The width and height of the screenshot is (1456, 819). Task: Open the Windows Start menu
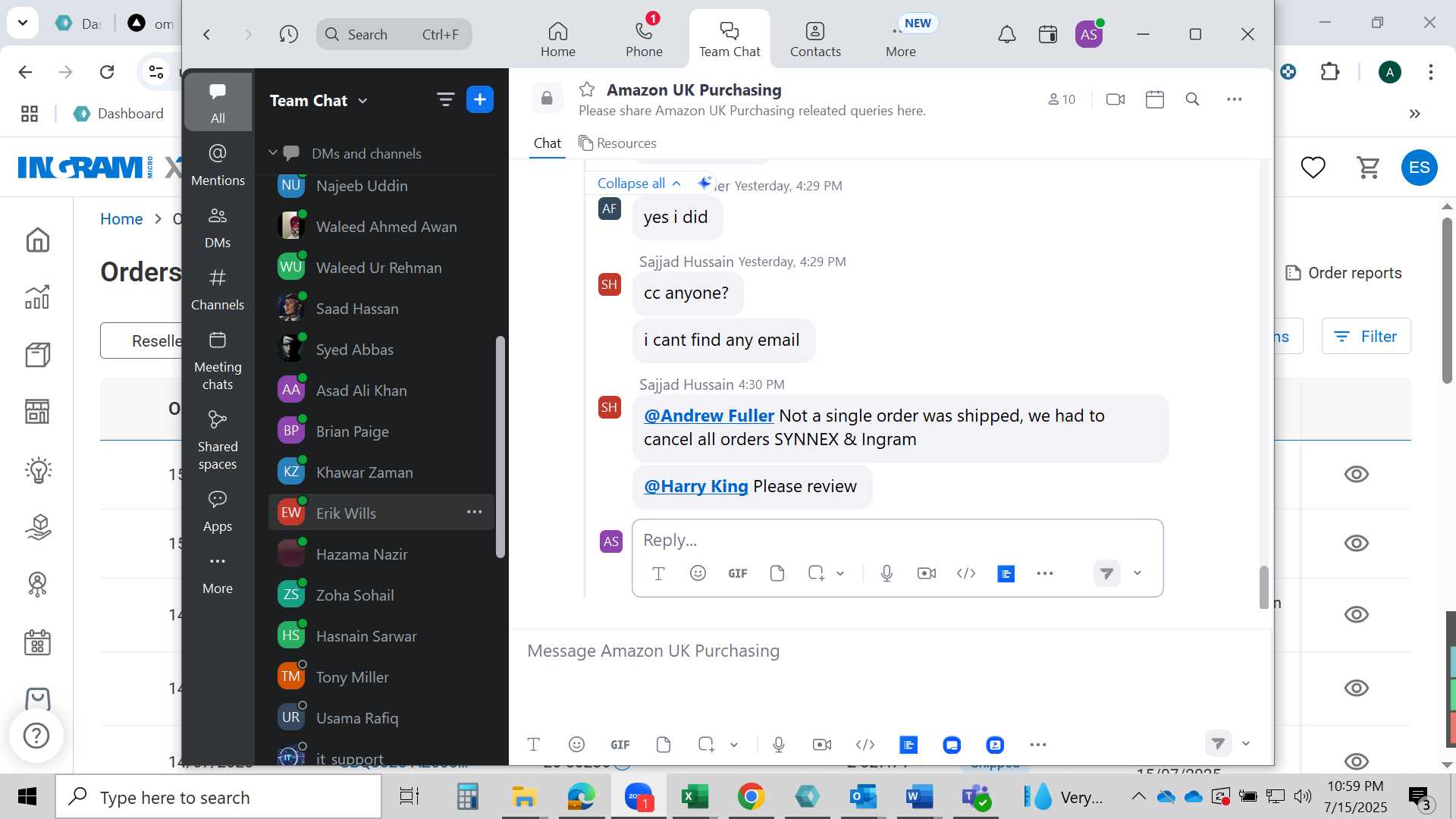(x=27, y=797)
